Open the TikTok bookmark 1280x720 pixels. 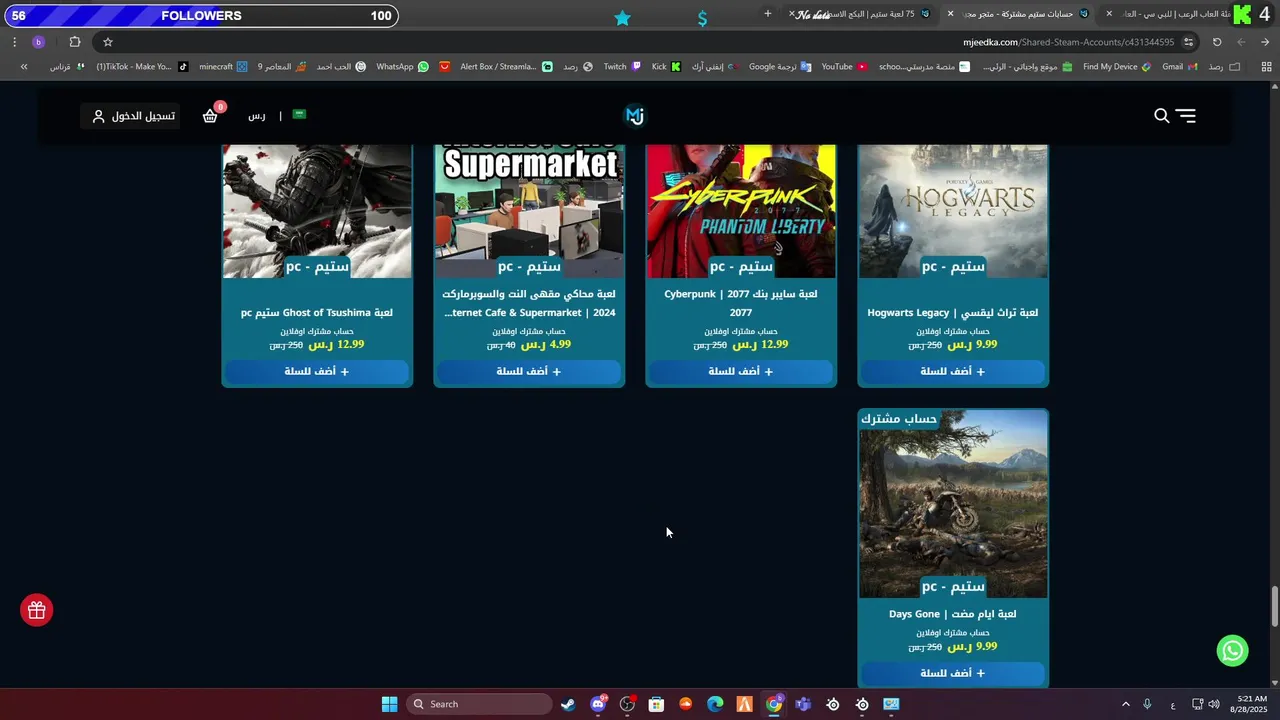(x=142, y=67)
